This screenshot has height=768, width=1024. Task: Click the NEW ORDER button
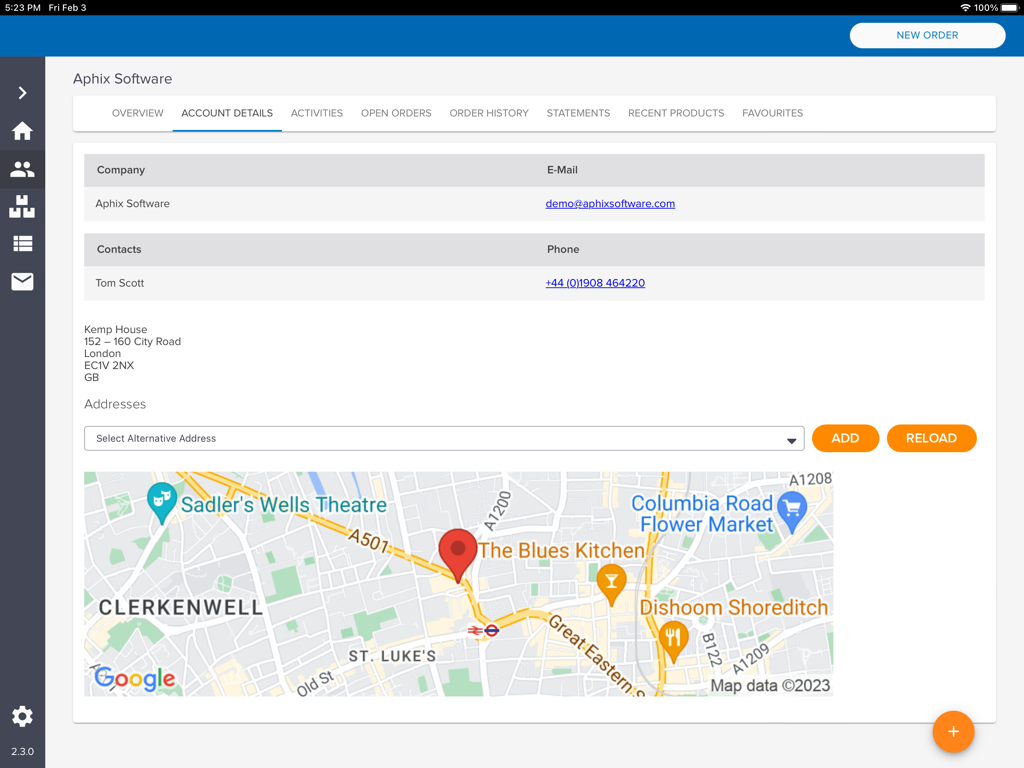[x=926, y=35]
